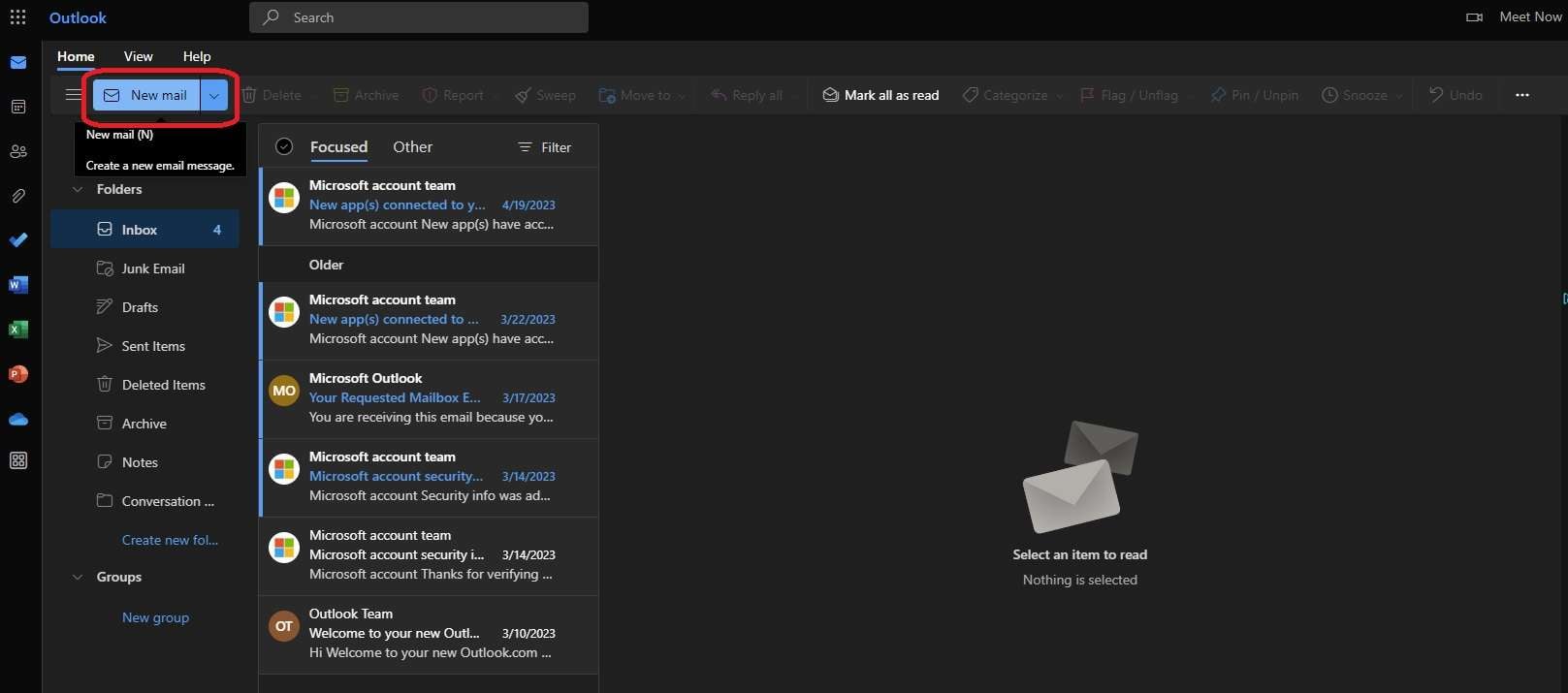The width and height of the screenshot is (1568, 693).
Task: Click the New group link
Action: (155, 617)
